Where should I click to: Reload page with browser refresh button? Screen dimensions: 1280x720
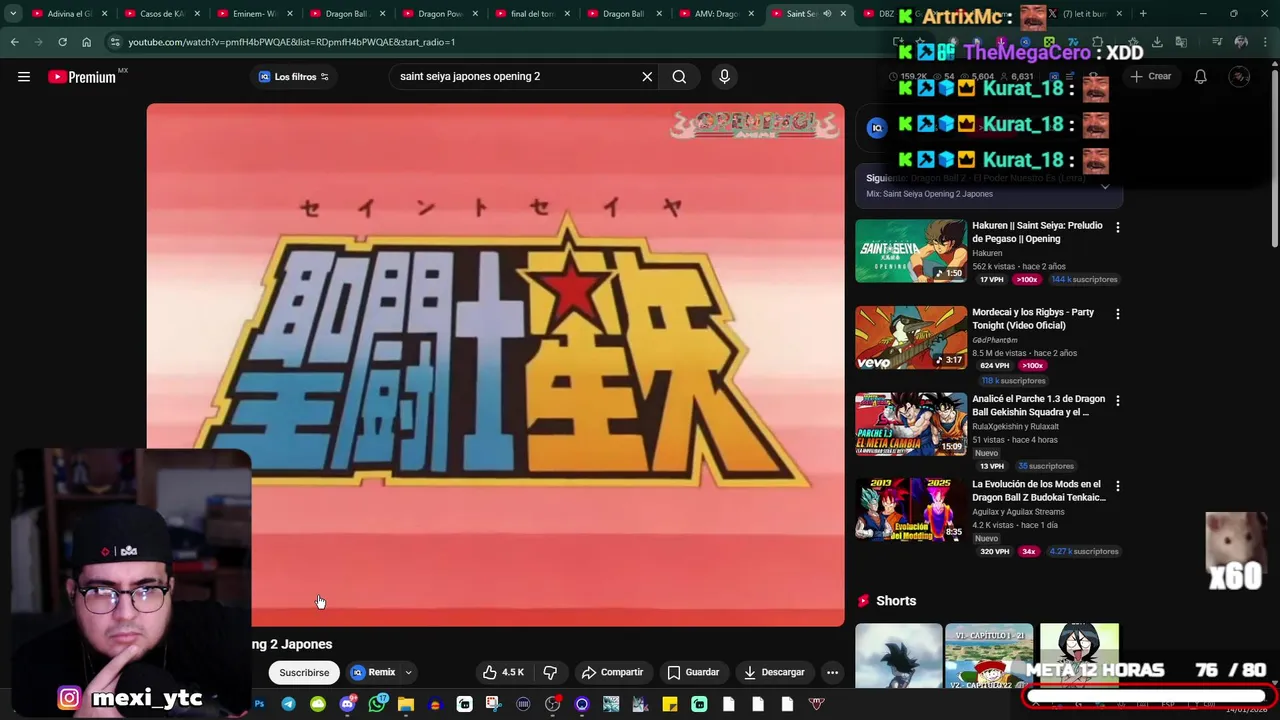click(x=62, y=42)
